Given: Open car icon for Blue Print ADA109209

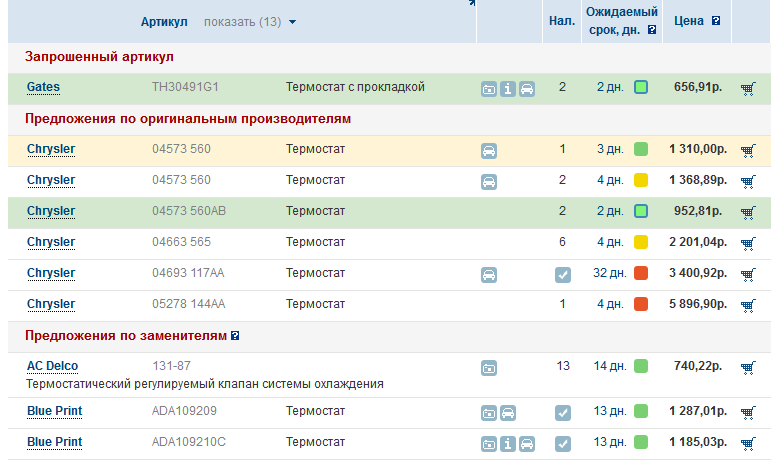Looking at the screenshot, I should [x=508, y=413].
